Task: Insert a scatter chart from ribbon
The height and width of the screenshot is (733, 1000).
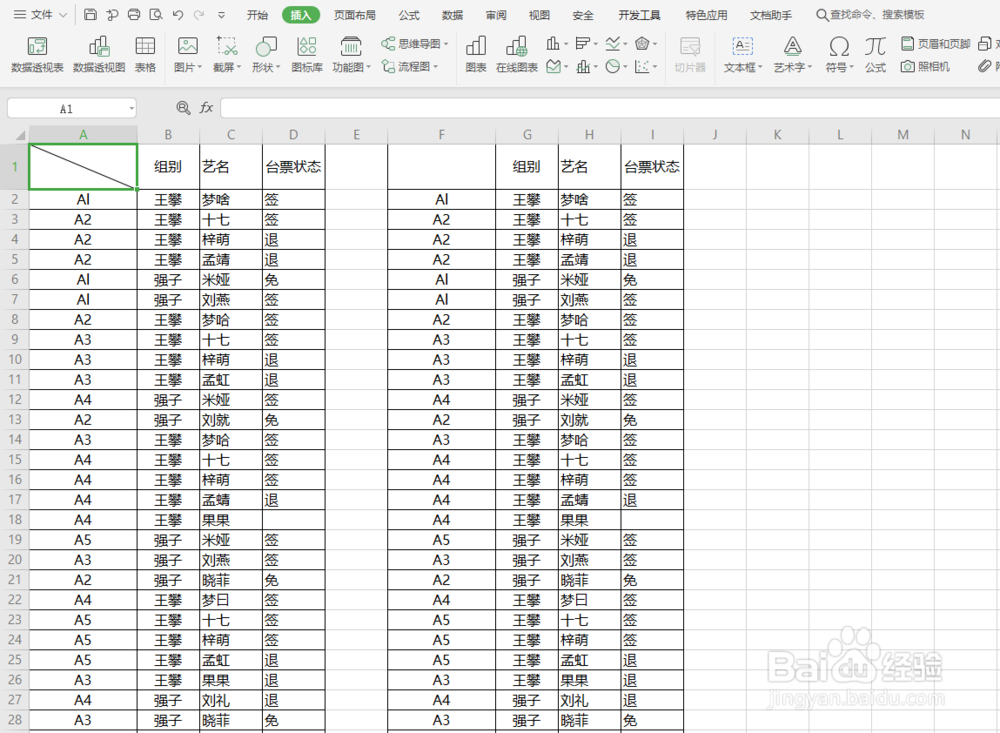Action: click(645, 66)
